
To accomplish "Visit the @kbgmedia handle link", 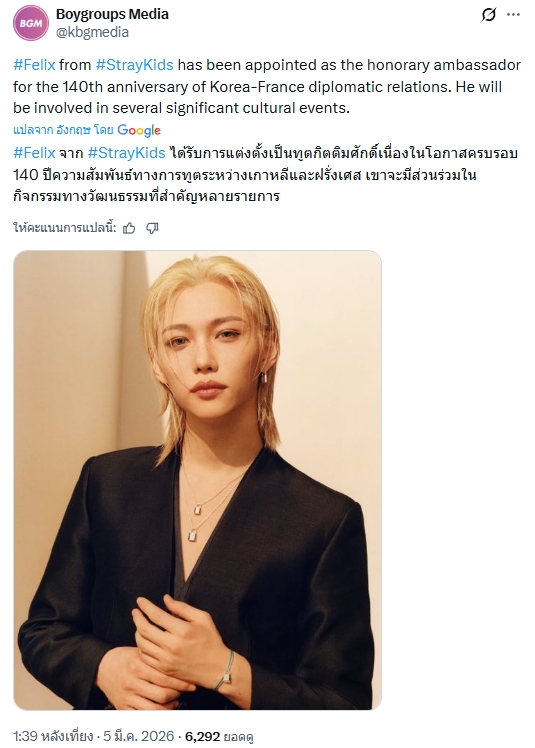I will coord(93,32).
